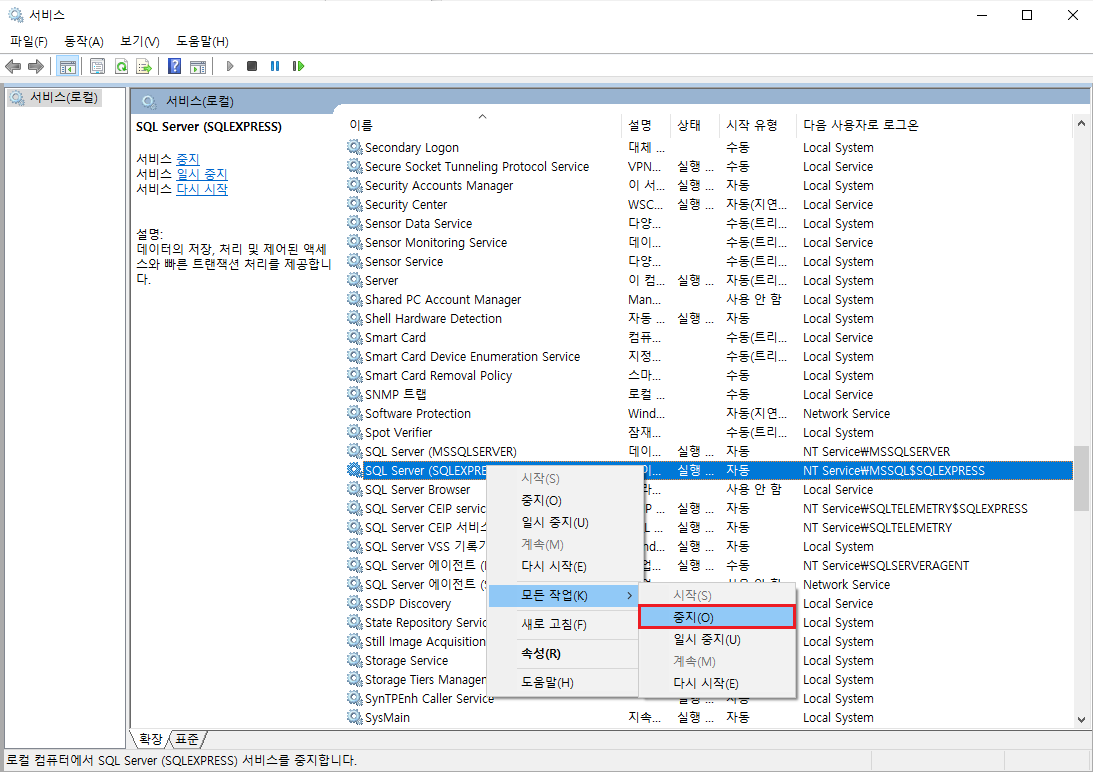Click the gear icon beside Spot Verifier
This screenshot has width=1093, height=772.
(355, 432)
